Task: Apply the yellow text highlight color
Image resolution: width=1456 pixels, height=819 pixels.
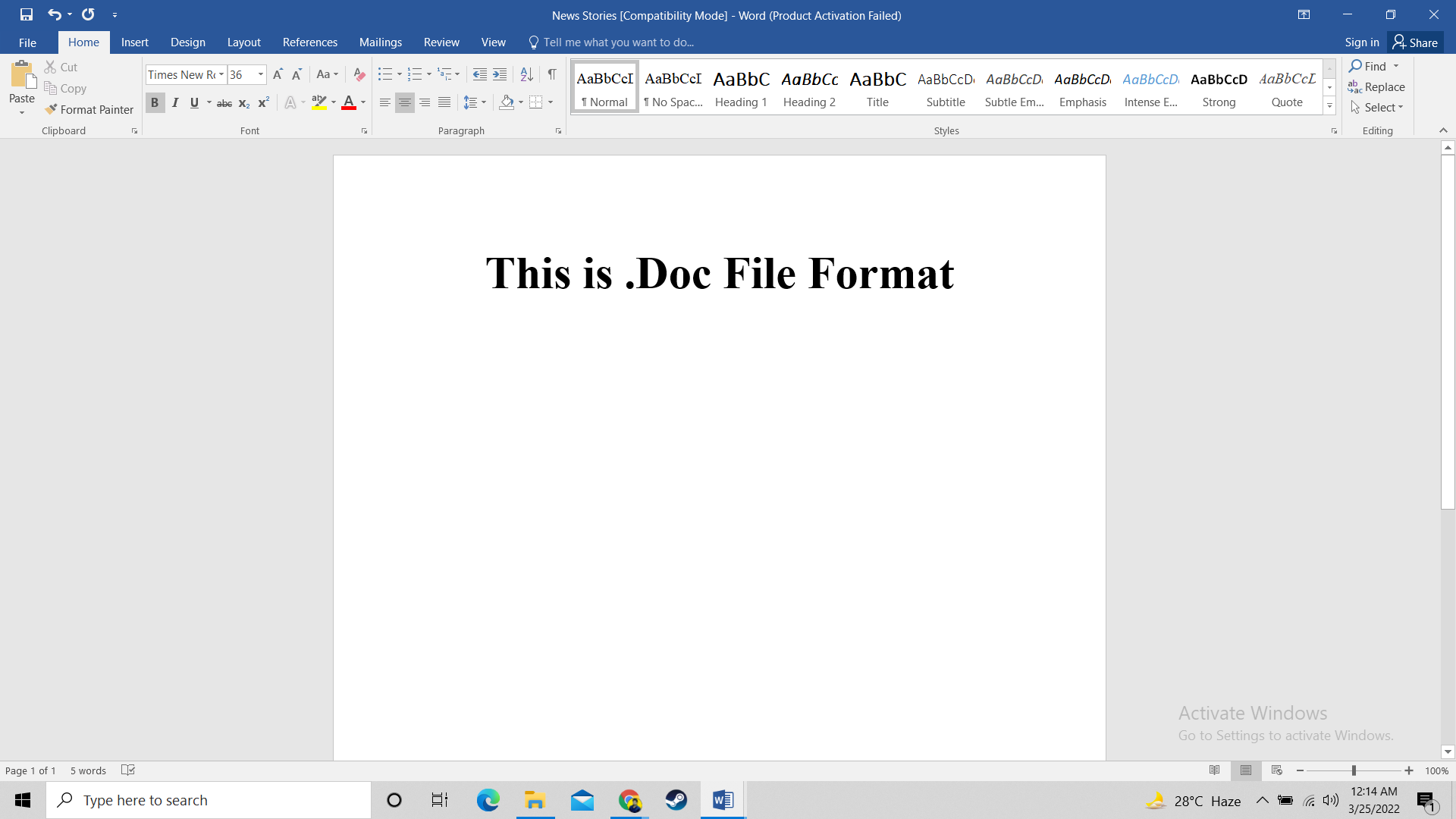Action: [319, 102]
